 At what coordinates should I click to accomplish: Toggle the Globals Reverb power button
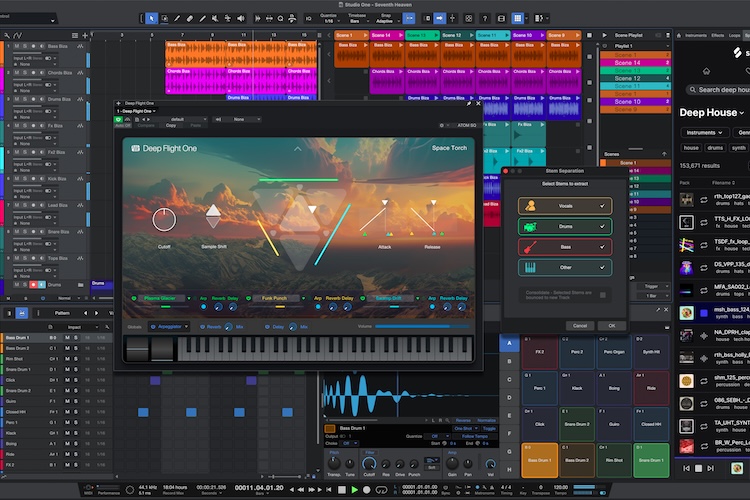(x=202, y=327)
